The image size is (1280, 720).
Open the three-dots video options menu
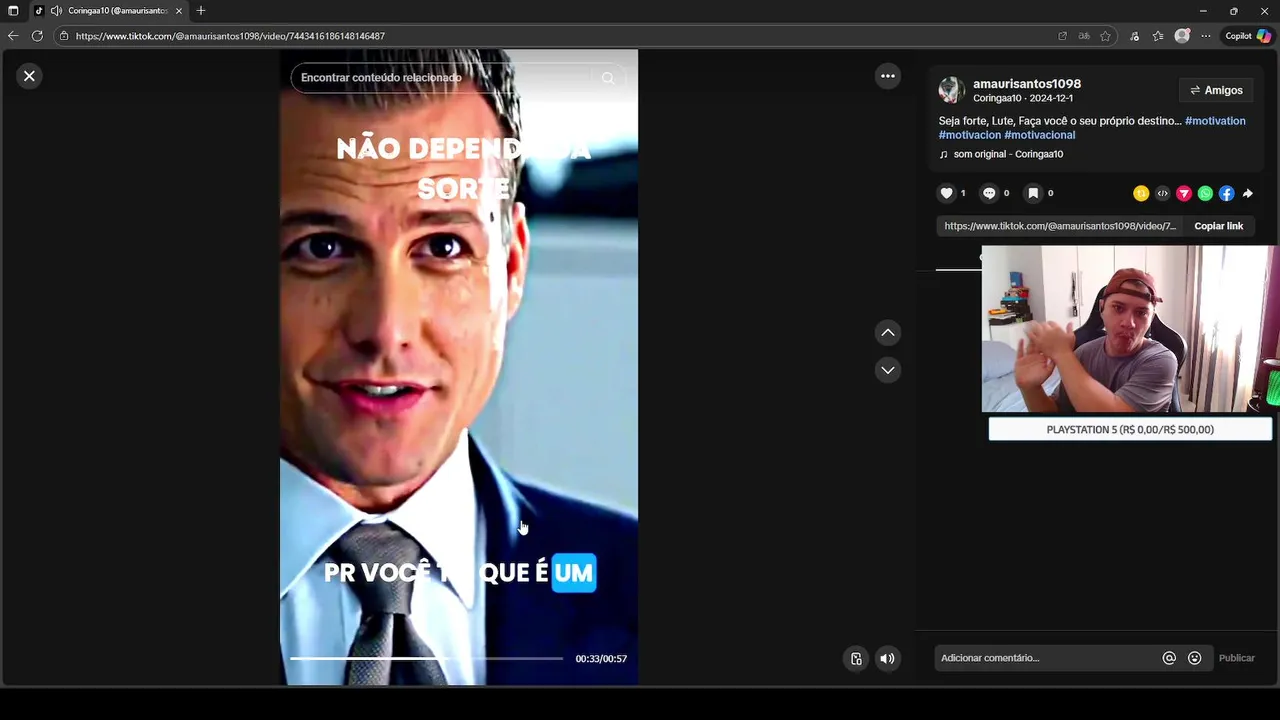tap(887, 76)
